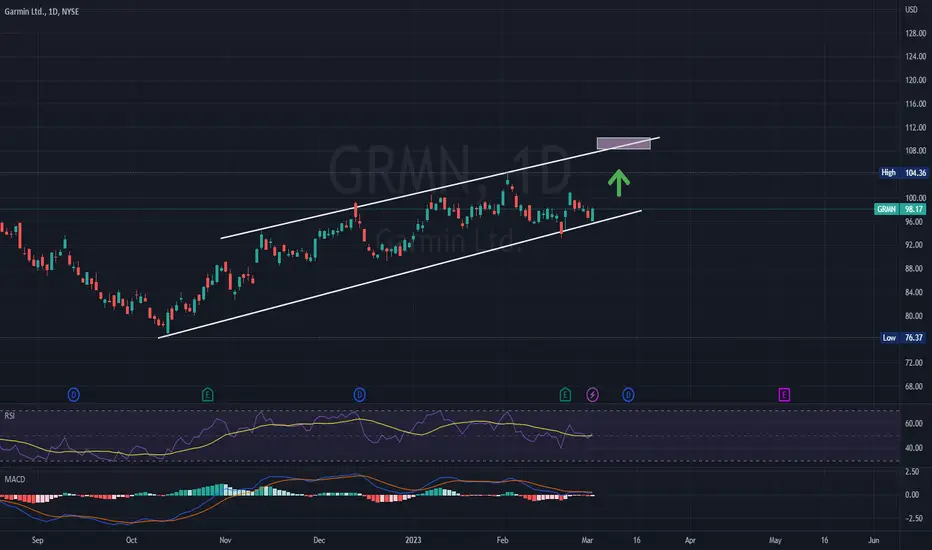The image size is (932, 550).
Task: Click the 16 label between Mar and Apr
Action: tap(637, 540)
